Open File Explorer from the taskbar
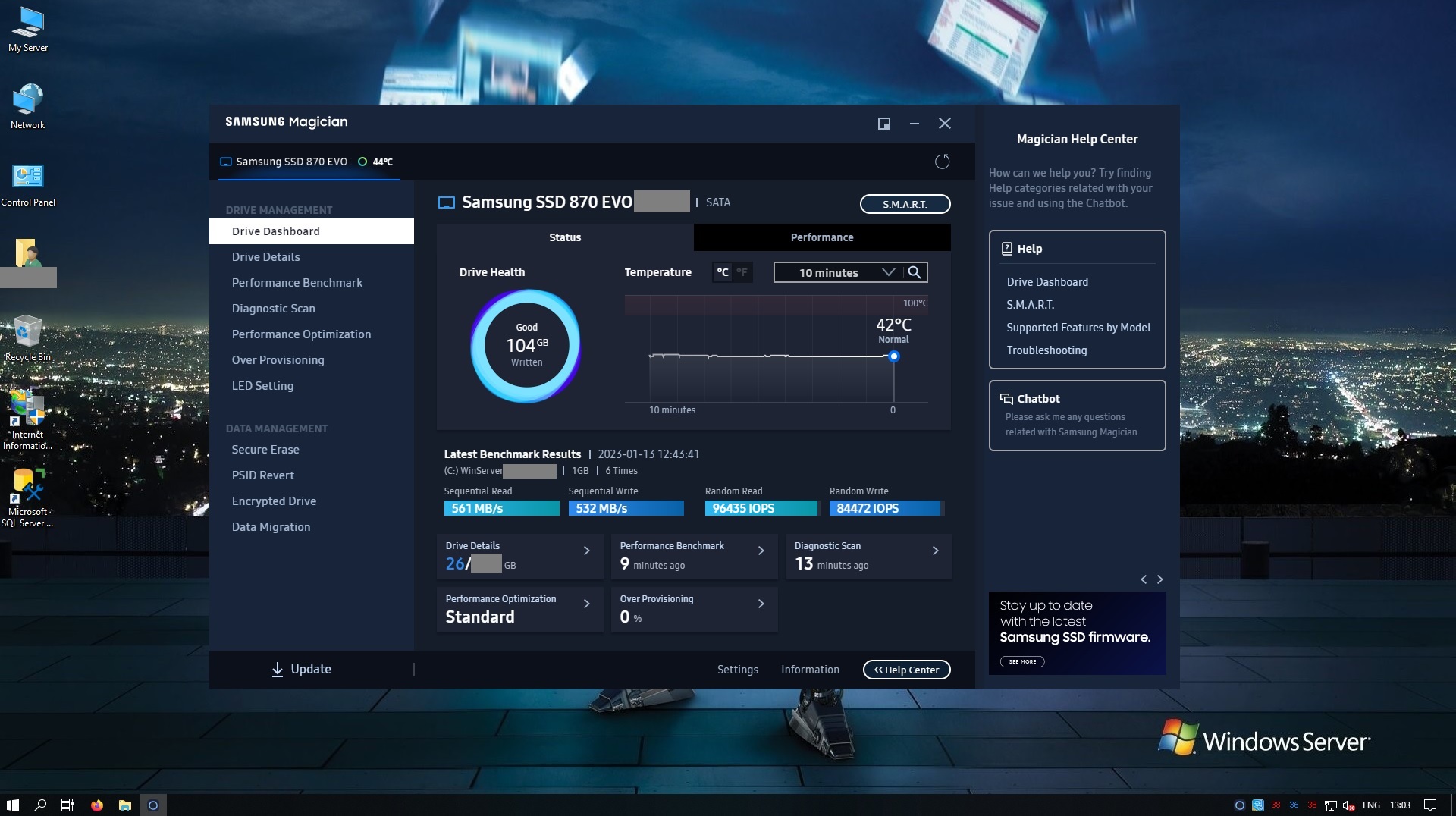Viewport: 1456px width, 816px height. click(125, 805)
